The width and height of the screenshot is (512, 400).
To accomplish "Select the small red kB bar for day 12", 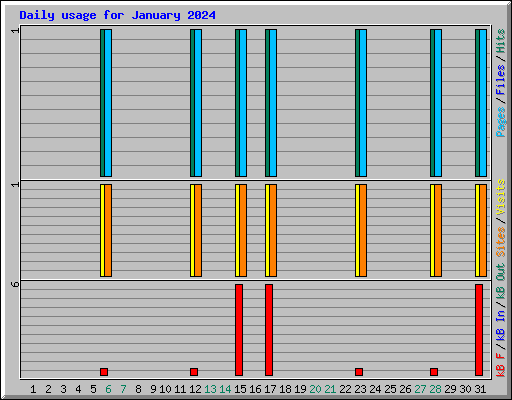I will [194, 372].
